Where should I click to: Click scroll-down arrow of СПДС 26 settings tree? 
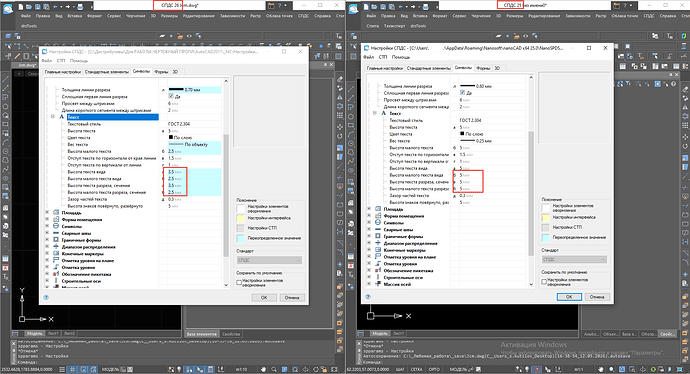pyautogui.click(x=226, y=285)
